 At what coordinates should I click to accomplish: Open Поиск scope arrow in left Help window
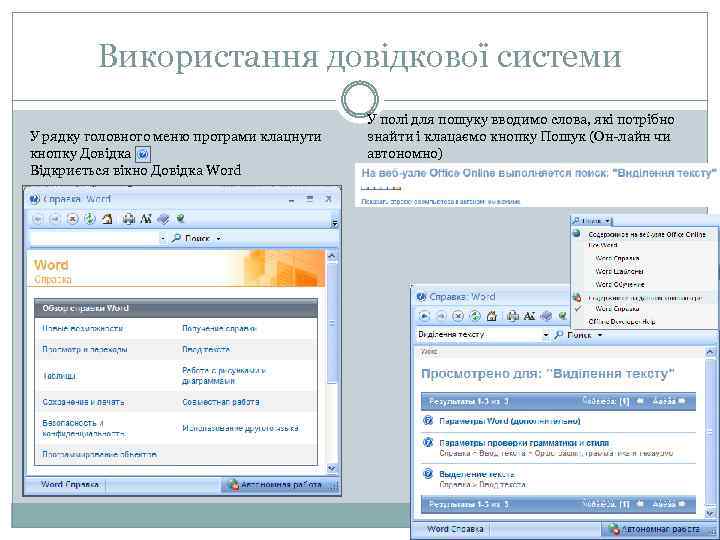219,239
